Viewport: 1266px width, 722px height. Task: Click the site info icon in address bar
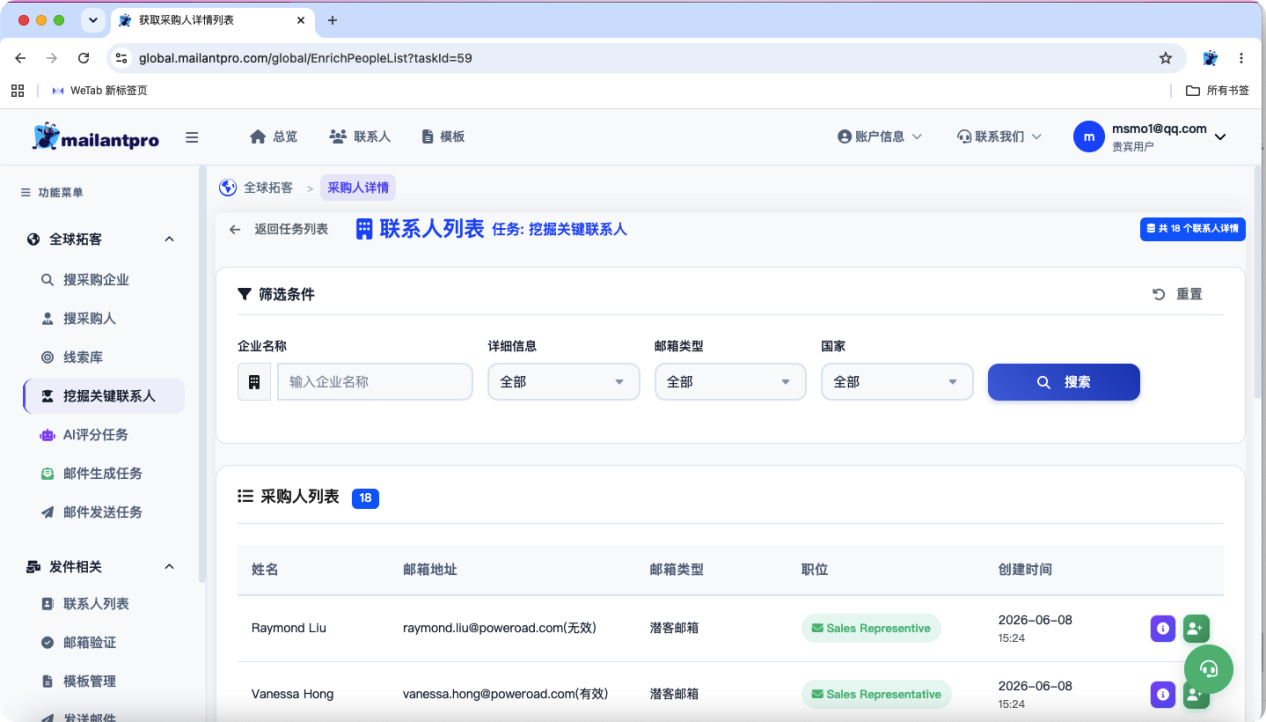[121, 58]
